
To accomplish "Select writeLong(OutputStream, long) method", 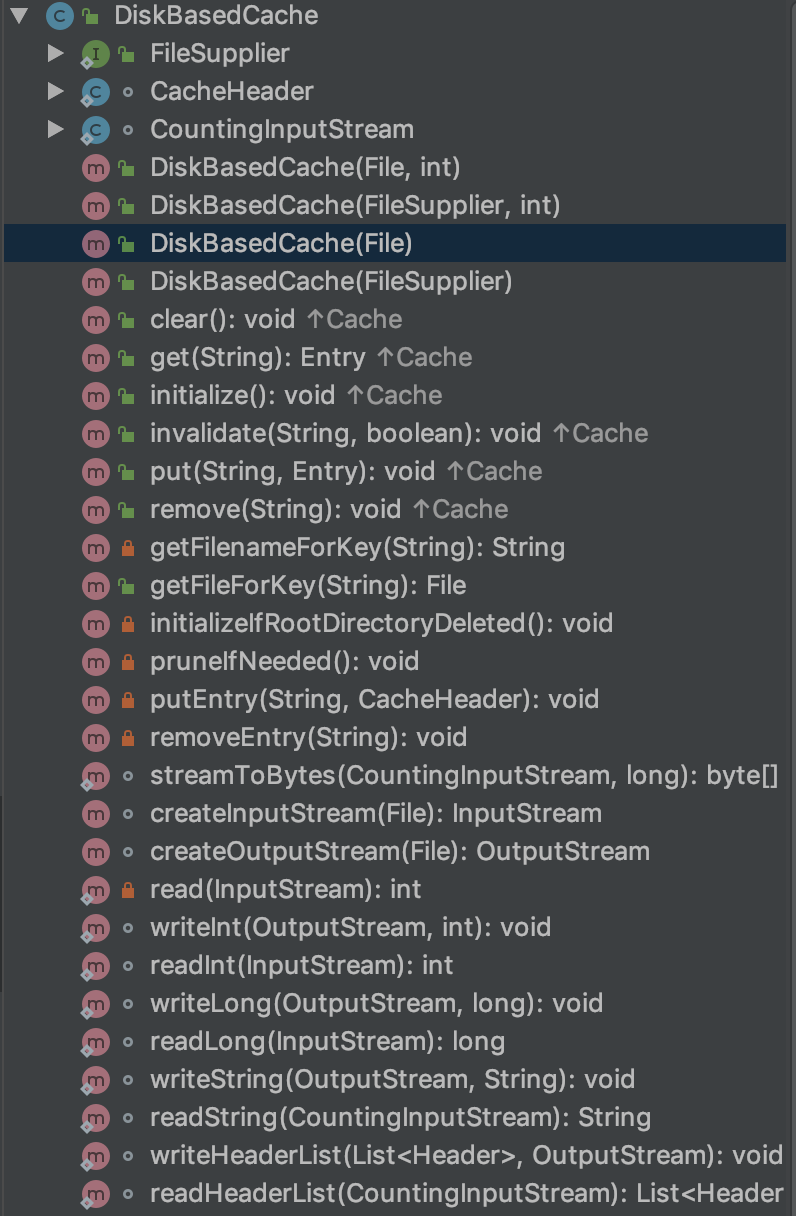I will (x=376, y=1003).
